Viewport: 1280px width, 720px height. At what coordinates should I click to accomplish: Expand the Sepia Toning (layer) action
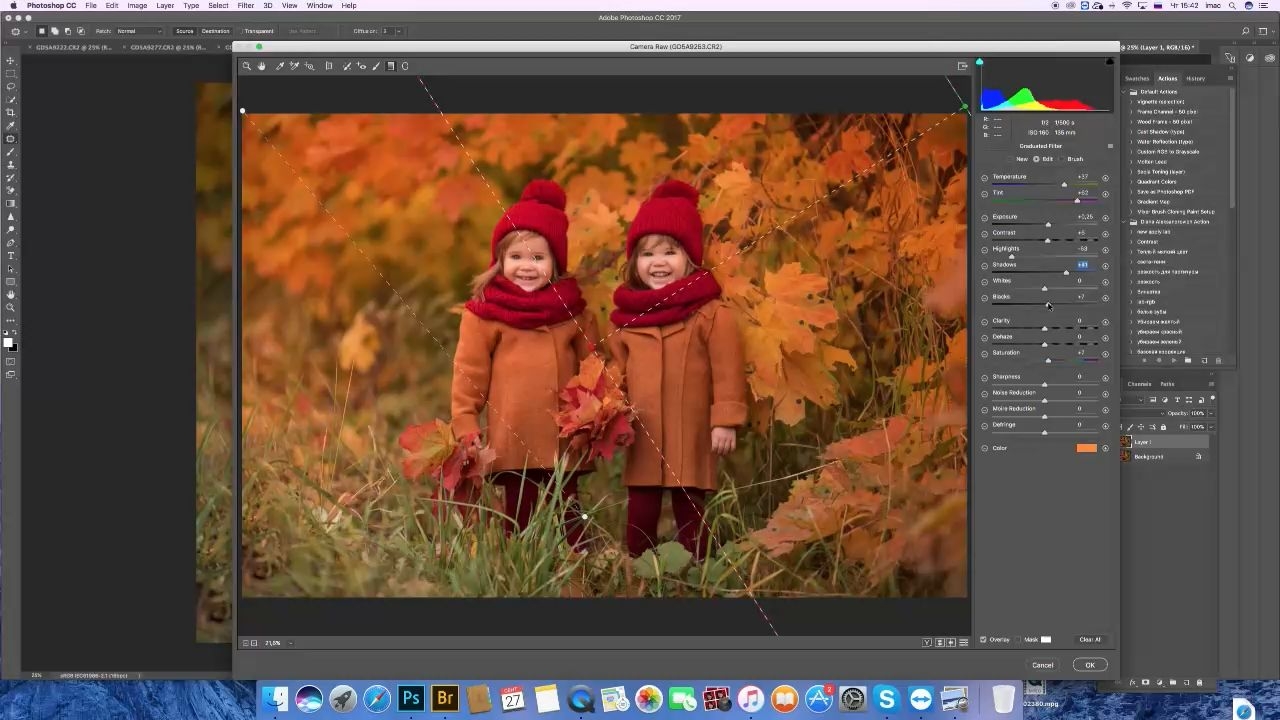tap(1132, 172)
